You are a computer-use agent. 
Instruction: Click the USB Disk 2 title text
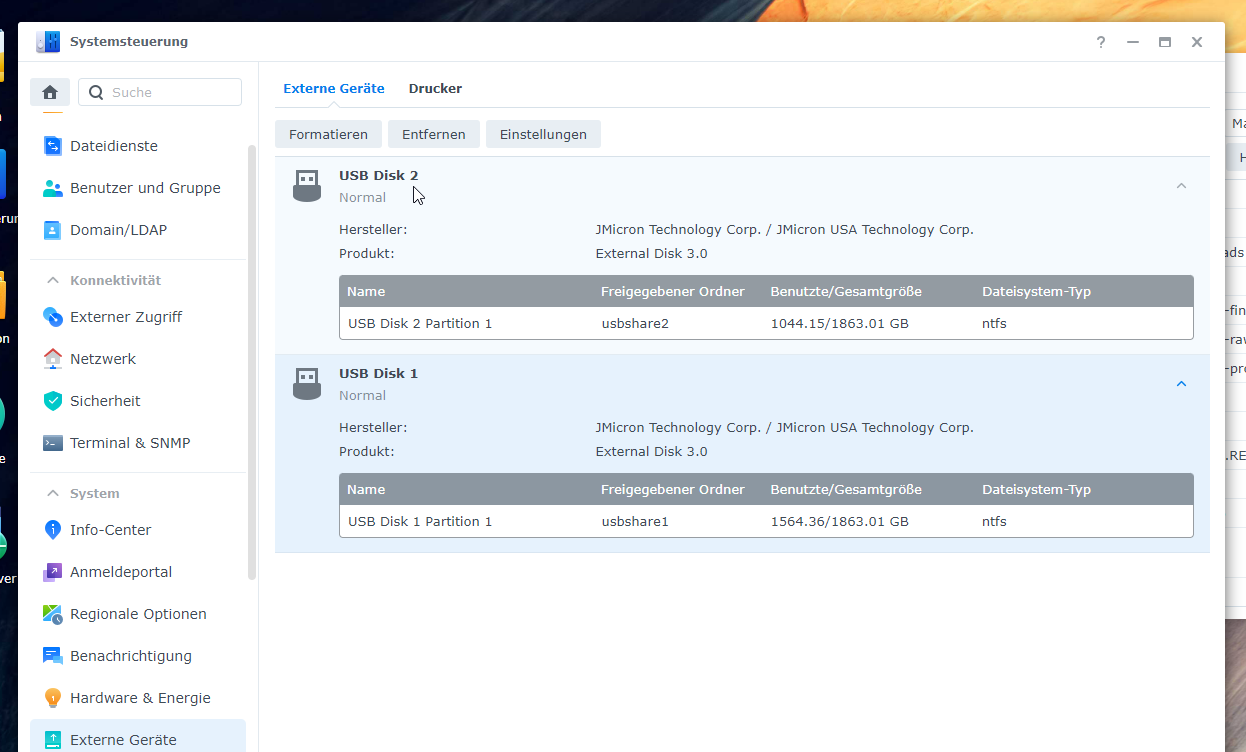(379, 175)
